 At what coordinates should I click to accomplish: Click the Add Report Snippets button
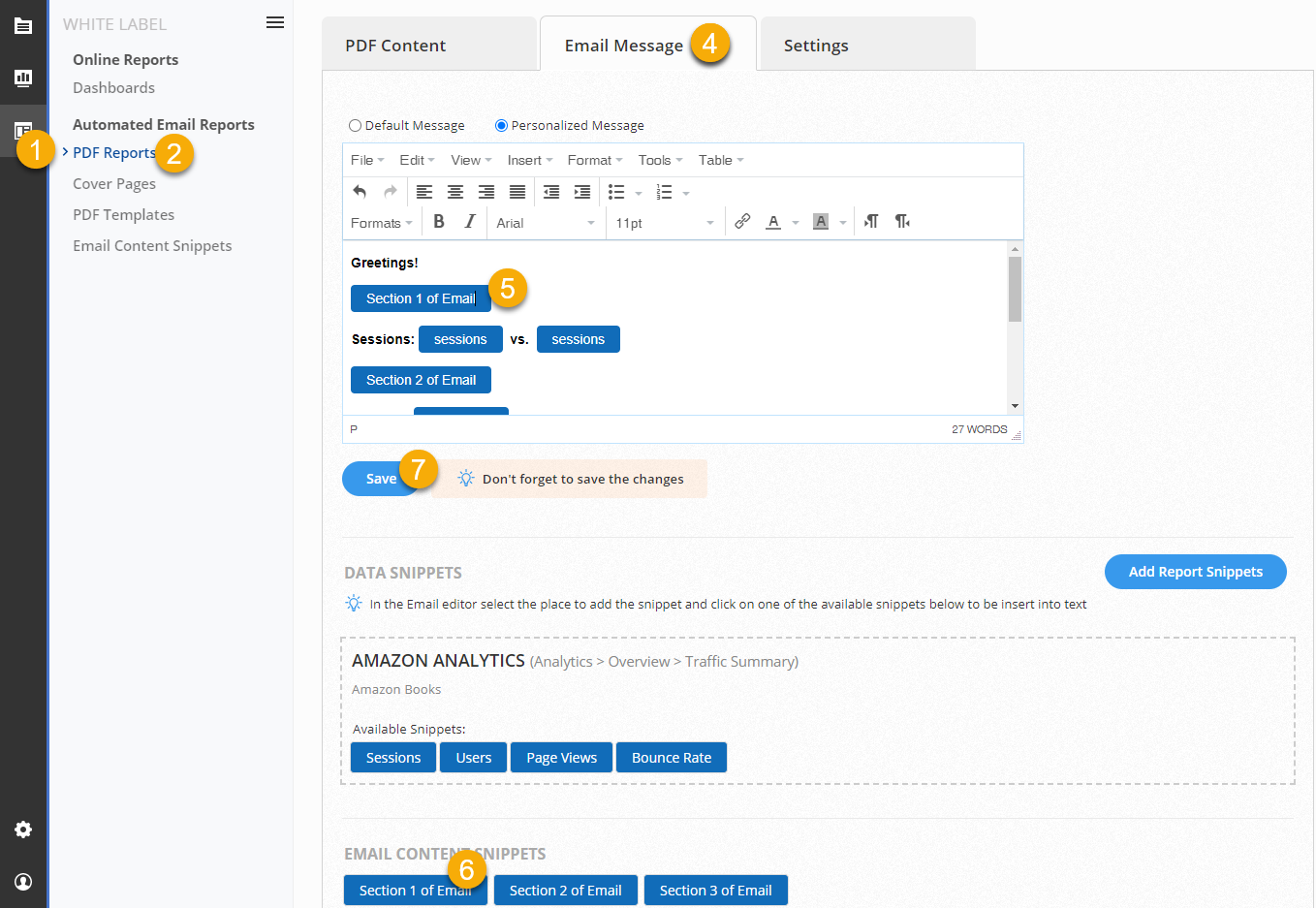[1195, 572]
